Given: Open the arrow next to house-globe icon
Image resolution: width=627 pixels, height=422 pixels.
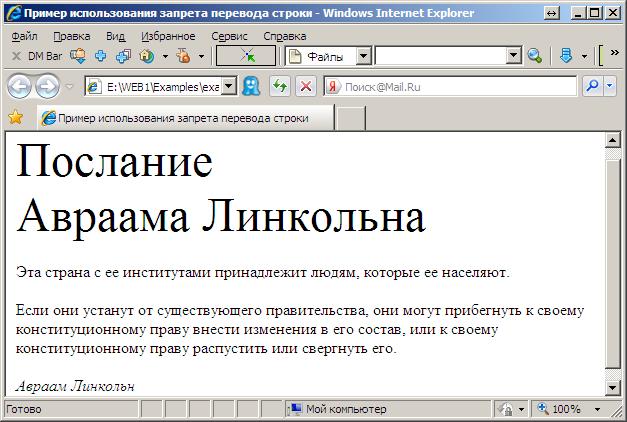Looking at the screenshot, I should coord(165,56).
